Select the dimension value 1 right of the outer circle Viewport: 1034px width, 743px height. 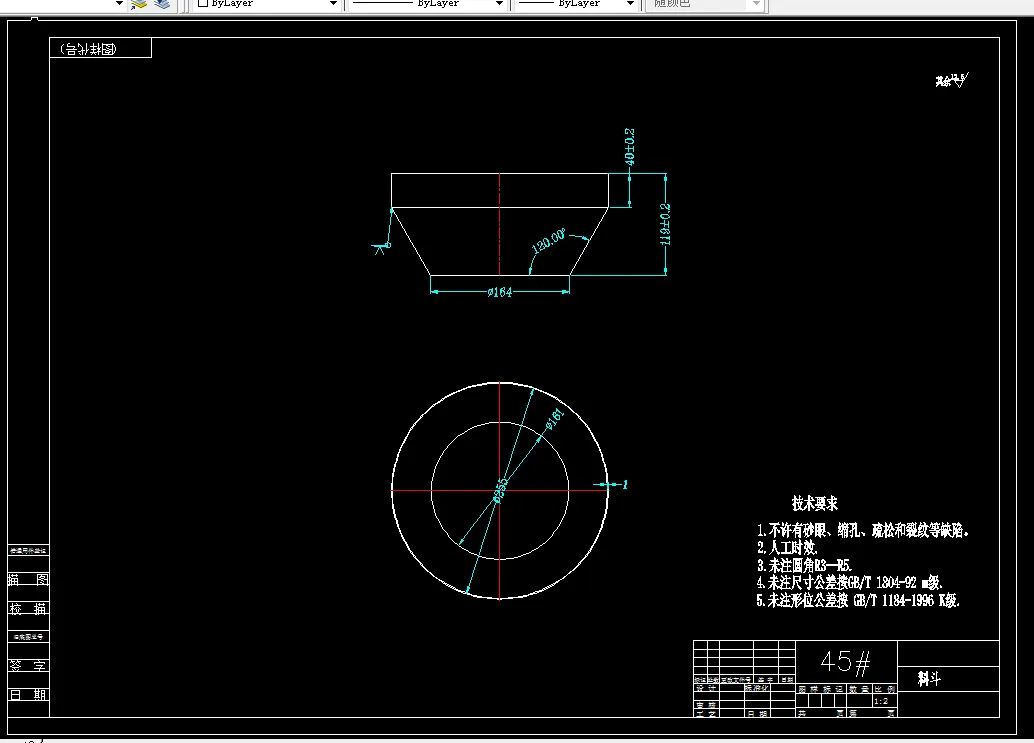(625, 485)
